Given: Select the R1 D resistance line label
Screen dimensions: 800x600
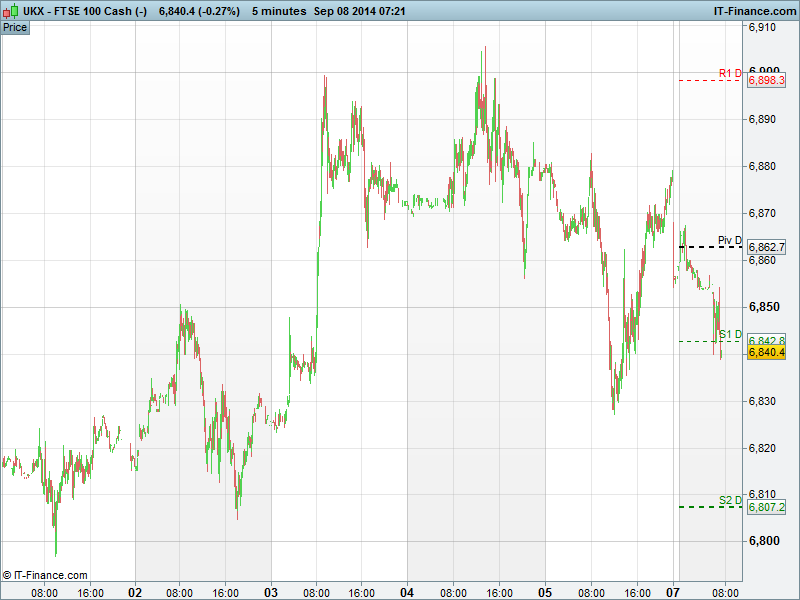Looking at the screenshot, I should (730, 73).
